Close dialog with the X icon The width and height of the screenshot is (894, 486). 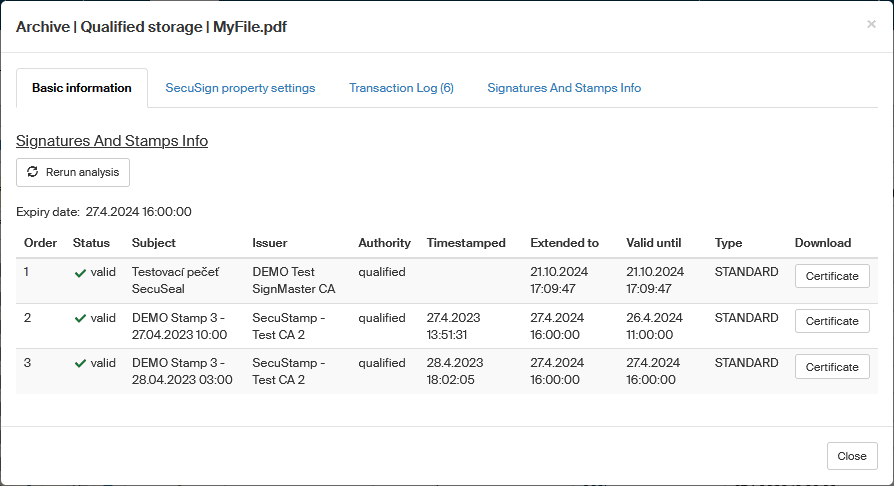pyautogui.click(x=871, y=24)
